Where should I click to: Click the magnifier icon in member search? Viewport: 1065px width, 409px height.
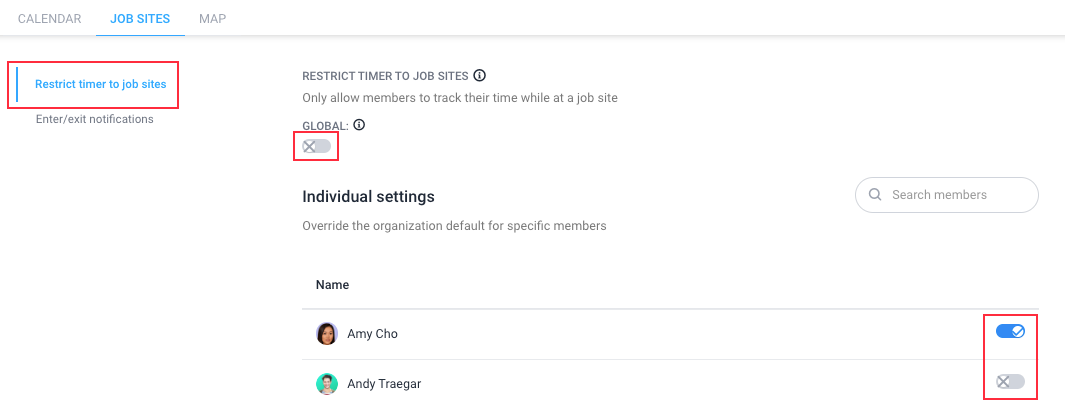point(876,195)
